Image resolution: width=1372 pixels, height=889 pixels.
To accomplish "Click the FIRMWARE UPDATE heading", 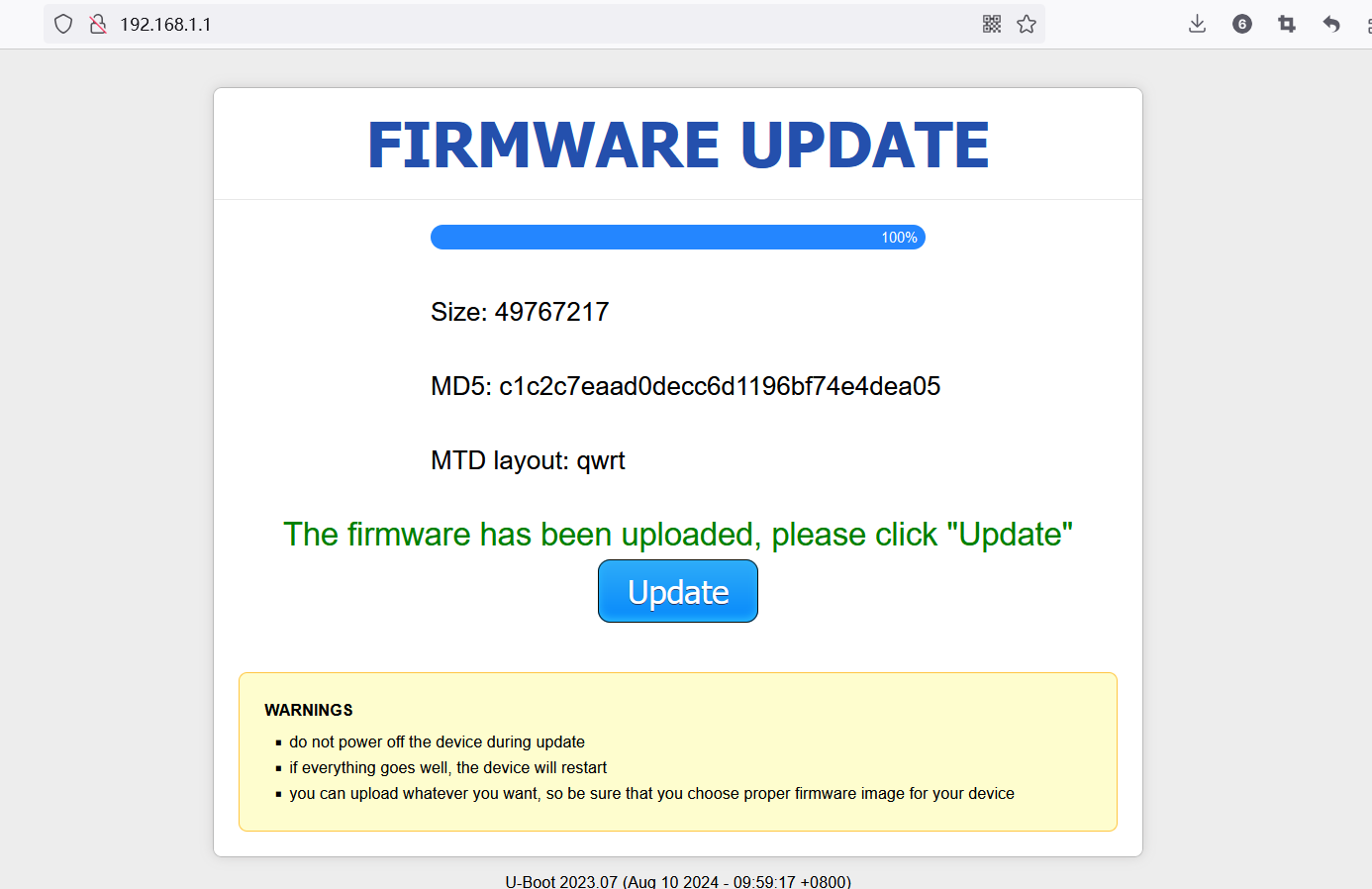I will (x=678, y=145).
